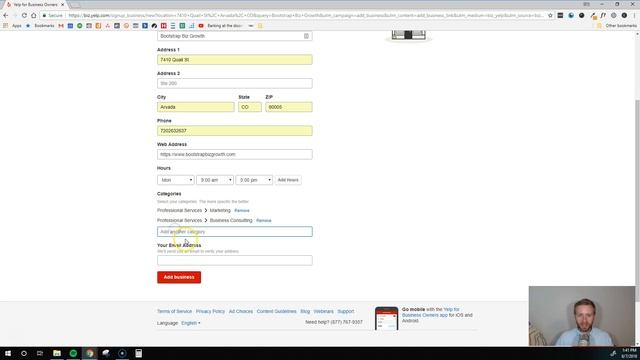The width and height of the screenshot is (640, 360).
Task: Click the State field containing CO
Action: coord(250,107)
